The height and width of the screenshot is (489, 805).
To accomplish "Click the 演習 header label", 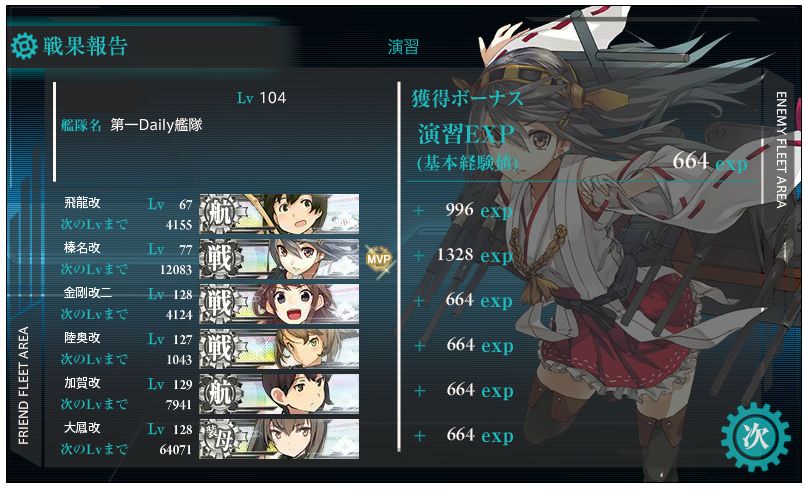I will click(x=403, y=47).
